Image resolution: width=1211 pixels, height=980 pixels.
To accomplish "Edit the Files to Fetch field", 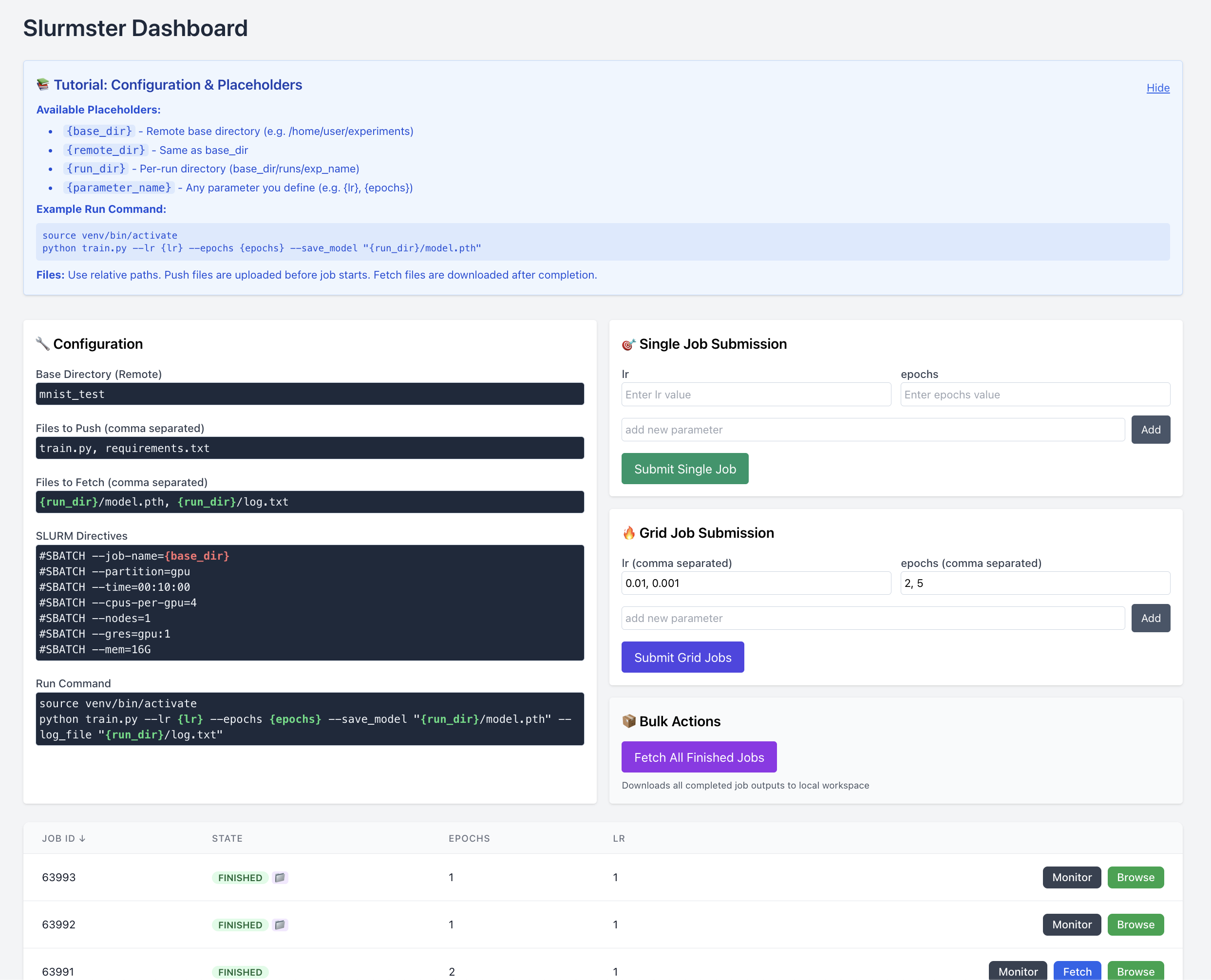I will point(310,502).
